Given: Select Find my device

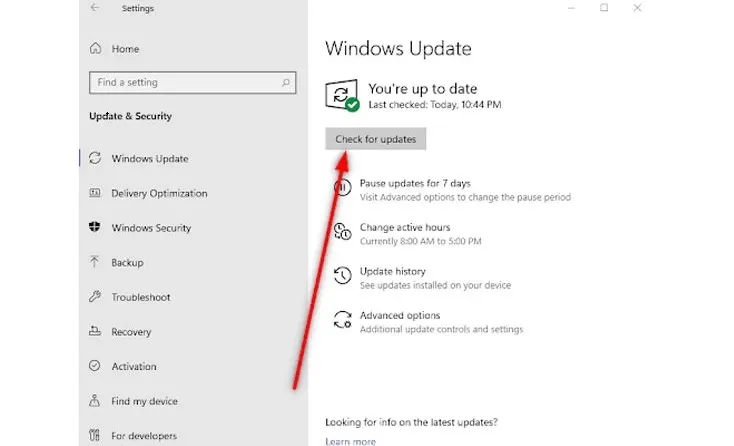Looking at the screenshot, I should tap(144, 401).
